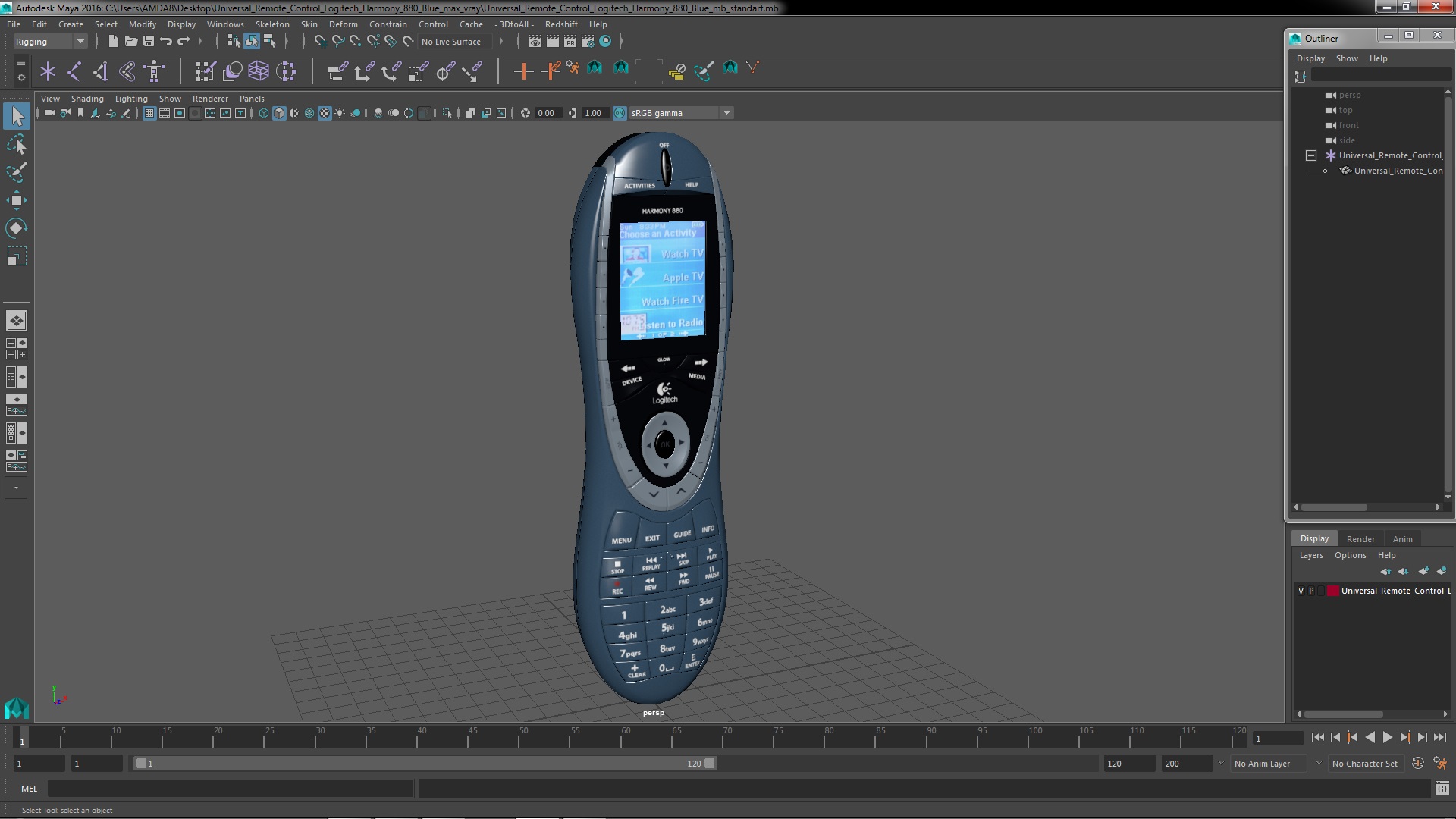Step forward one frame
The width and height of the screenshot is (1456, 819).
point(1422,737)
